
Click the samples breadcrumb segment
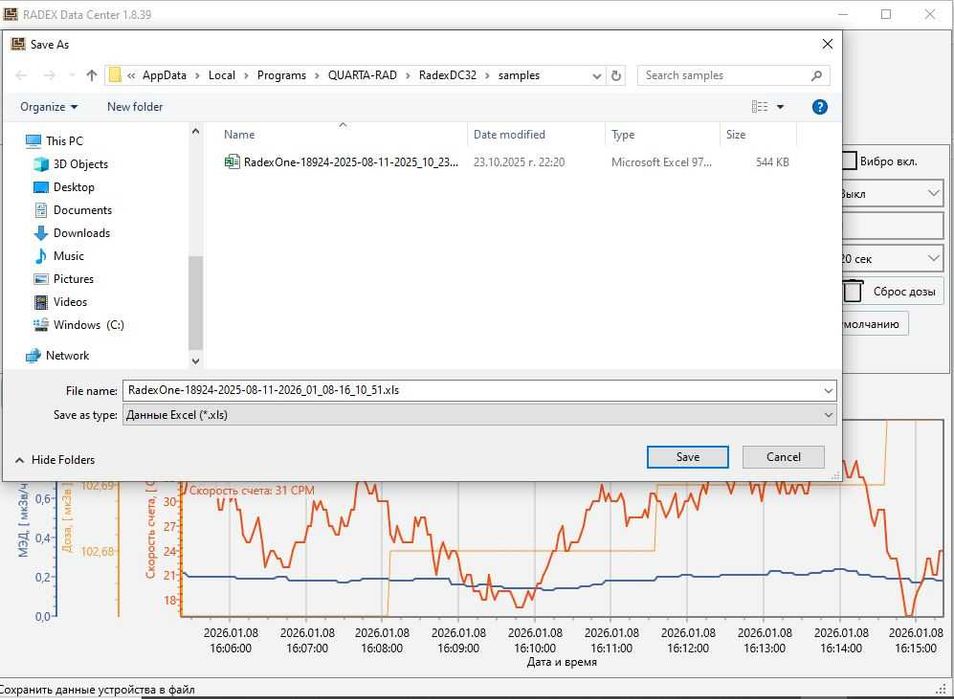(518, 75)
